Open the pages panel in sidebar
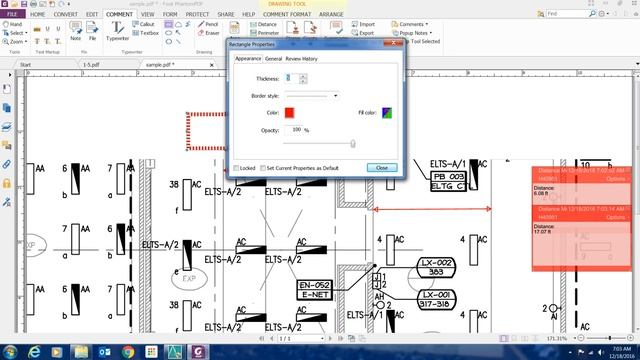The height and width of the screenshot is (360, 640). tap(7, 108)
